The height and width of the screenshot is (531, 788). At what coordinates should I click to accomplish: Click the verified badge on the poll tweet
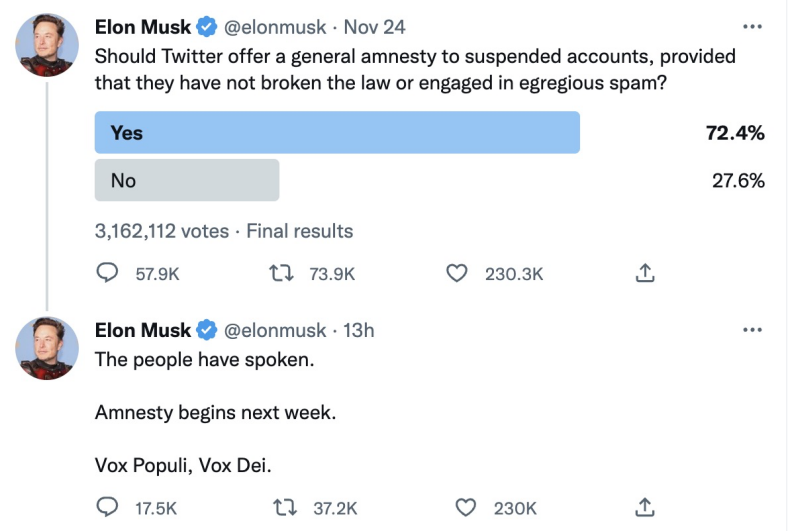point(207,27)
